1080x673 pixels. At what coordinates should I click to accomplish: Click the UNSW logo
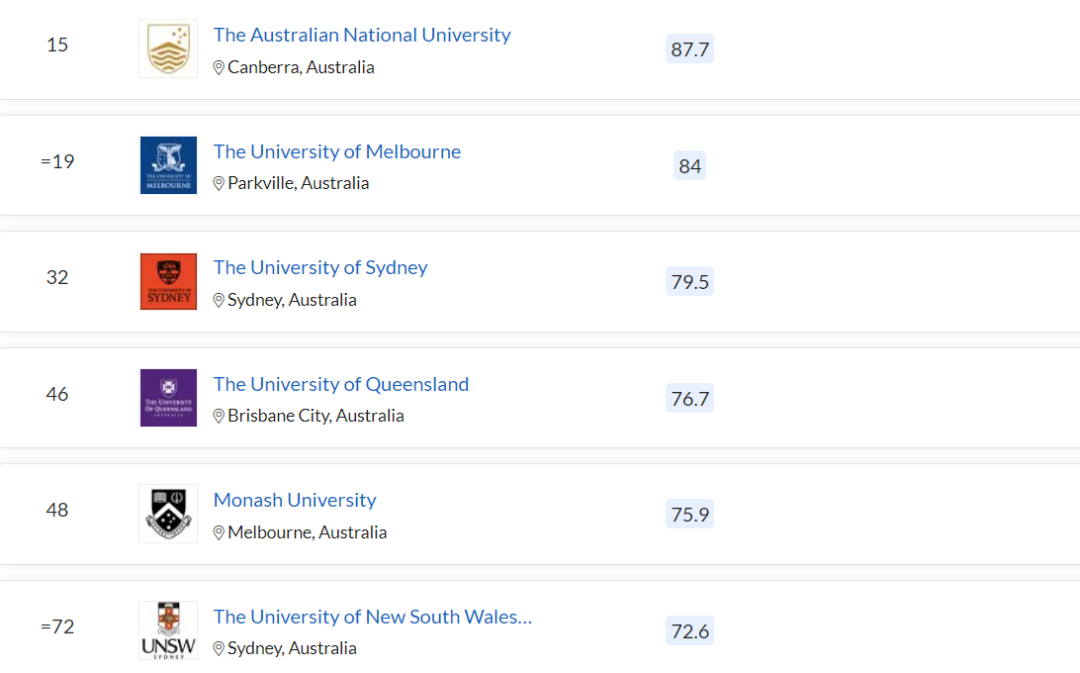168,630
